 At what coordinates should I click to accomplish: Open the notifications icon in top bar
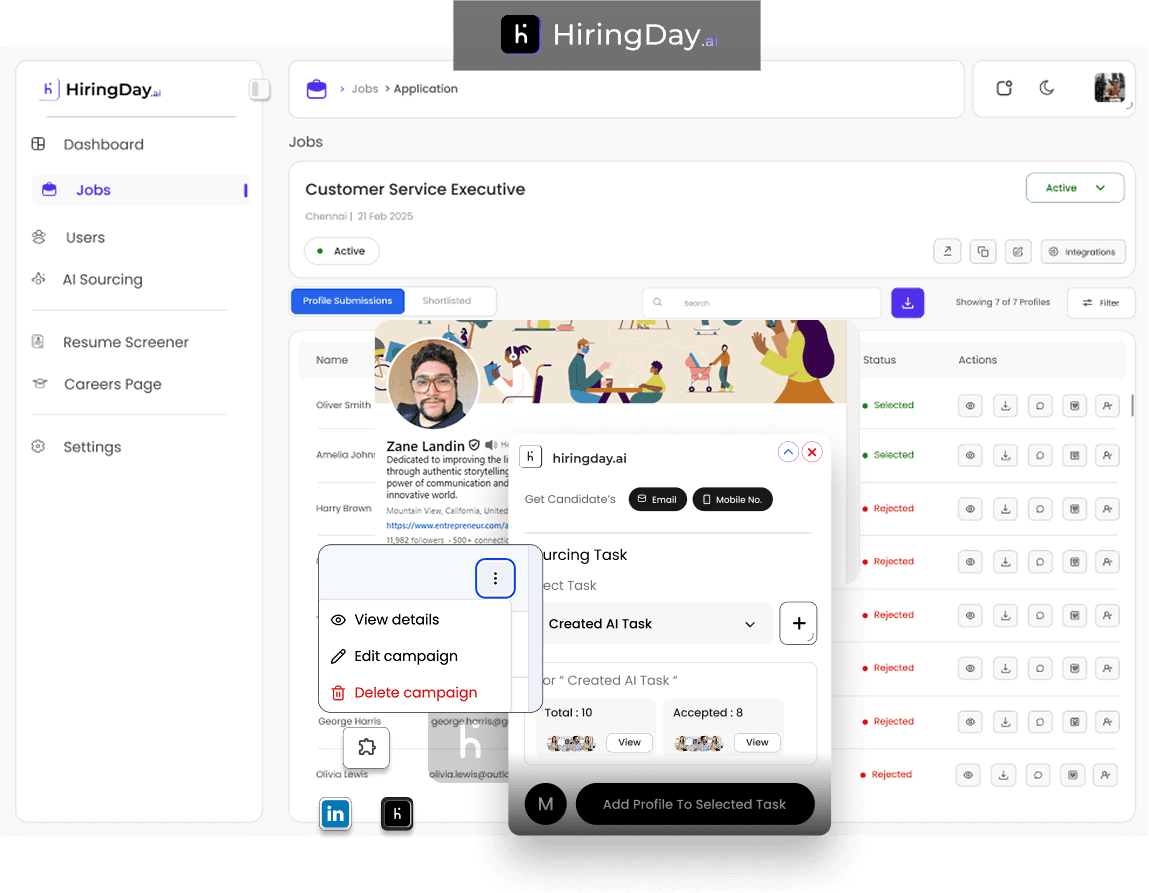(x=1004, y=88)
